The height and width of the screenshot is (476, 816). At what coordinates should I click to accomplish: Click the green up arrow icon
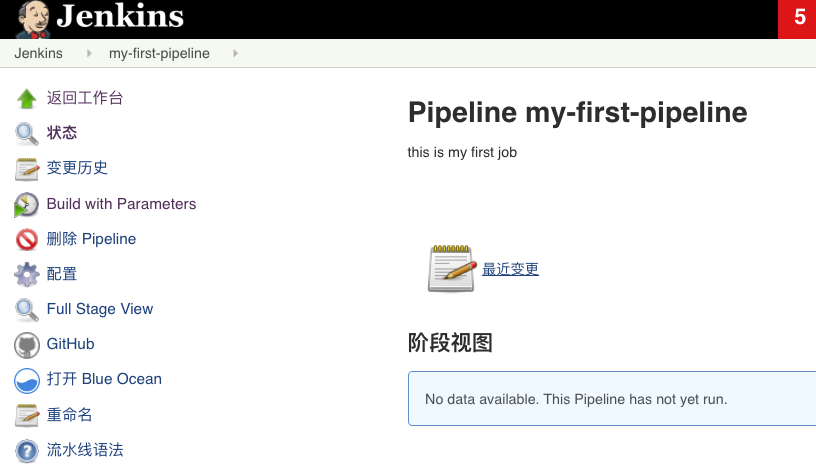(27, 98)
